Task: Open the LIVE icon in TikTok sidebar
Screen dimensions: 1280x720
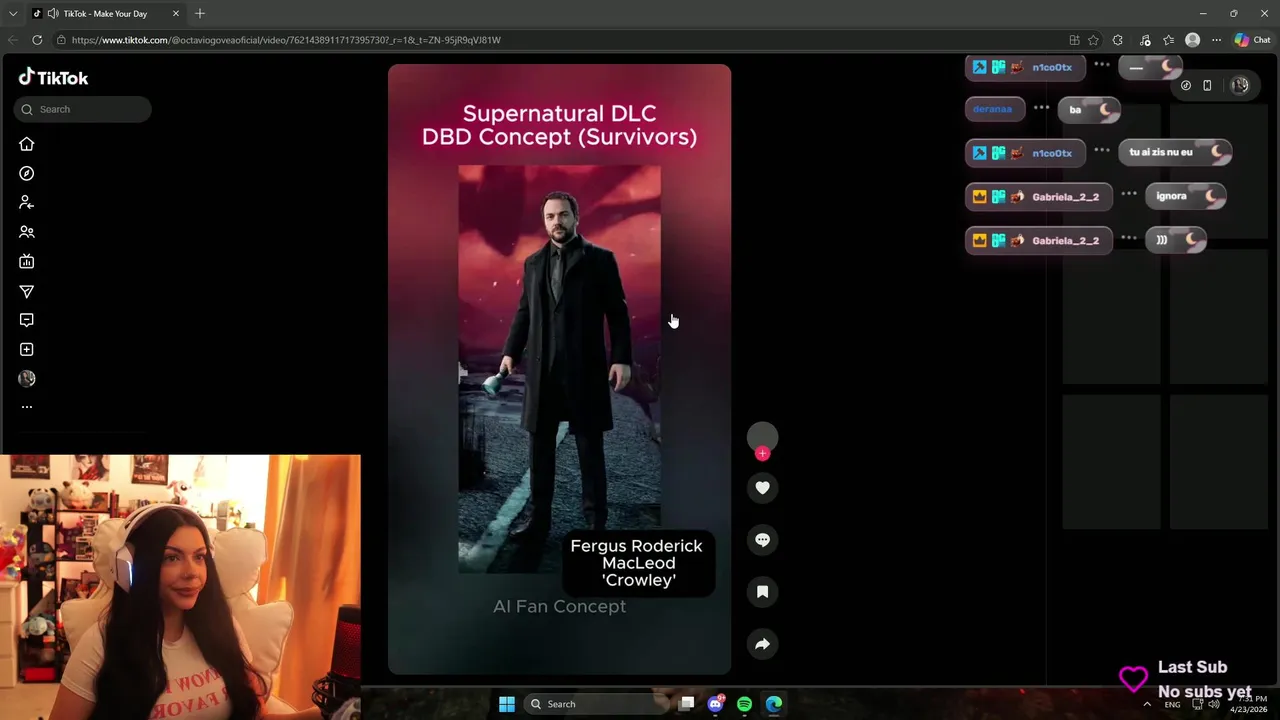Action: pyautogui.click(x=27, y=261)
